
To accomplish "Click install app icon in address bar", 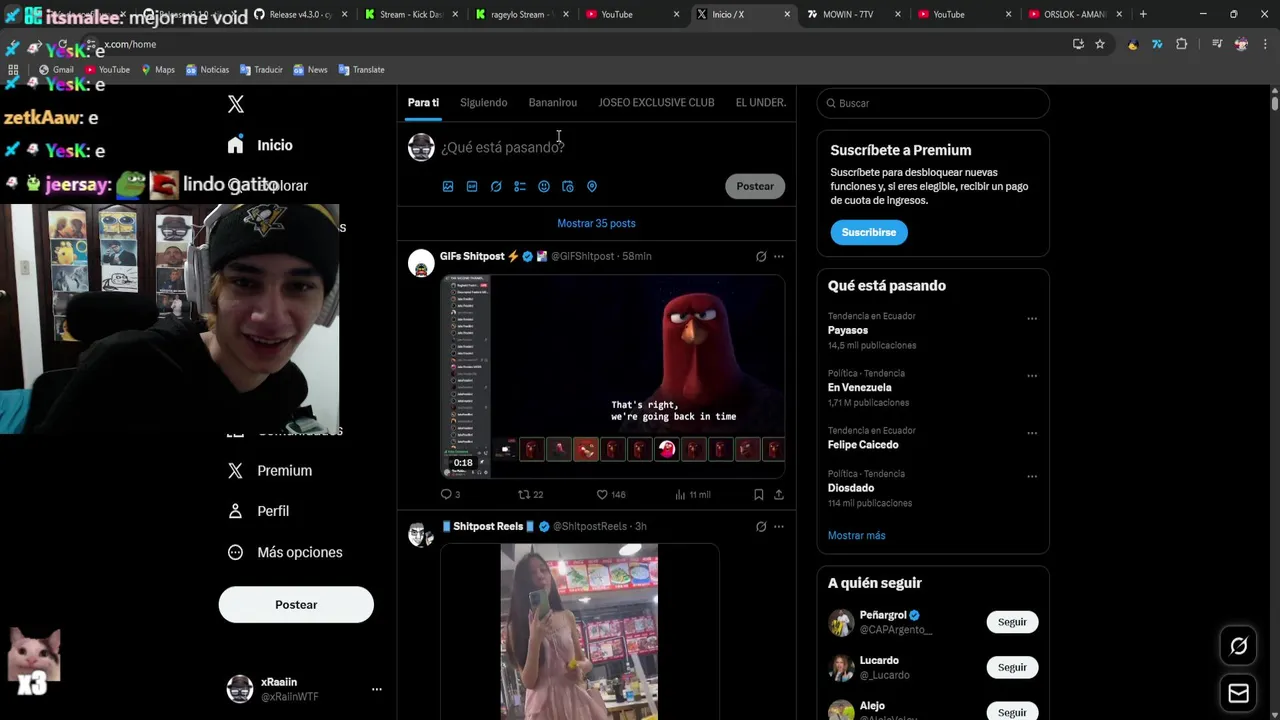I will pos(1078,44).
